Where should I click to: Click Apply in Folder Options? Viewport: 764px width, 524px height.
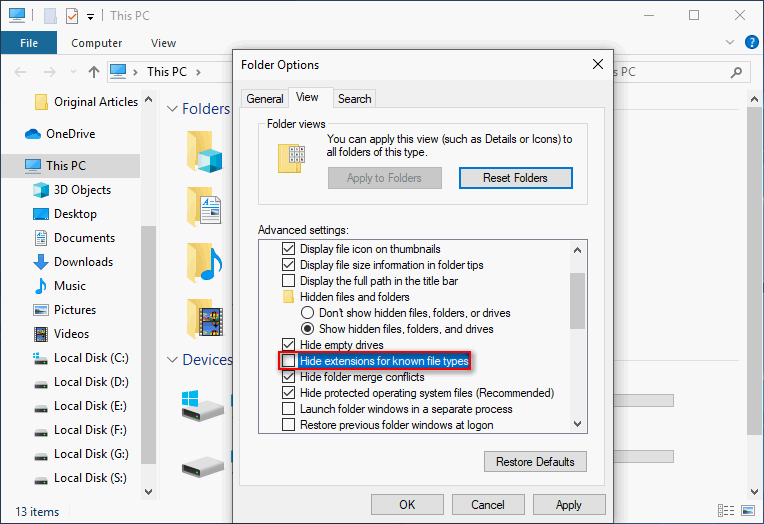[569, 505]
